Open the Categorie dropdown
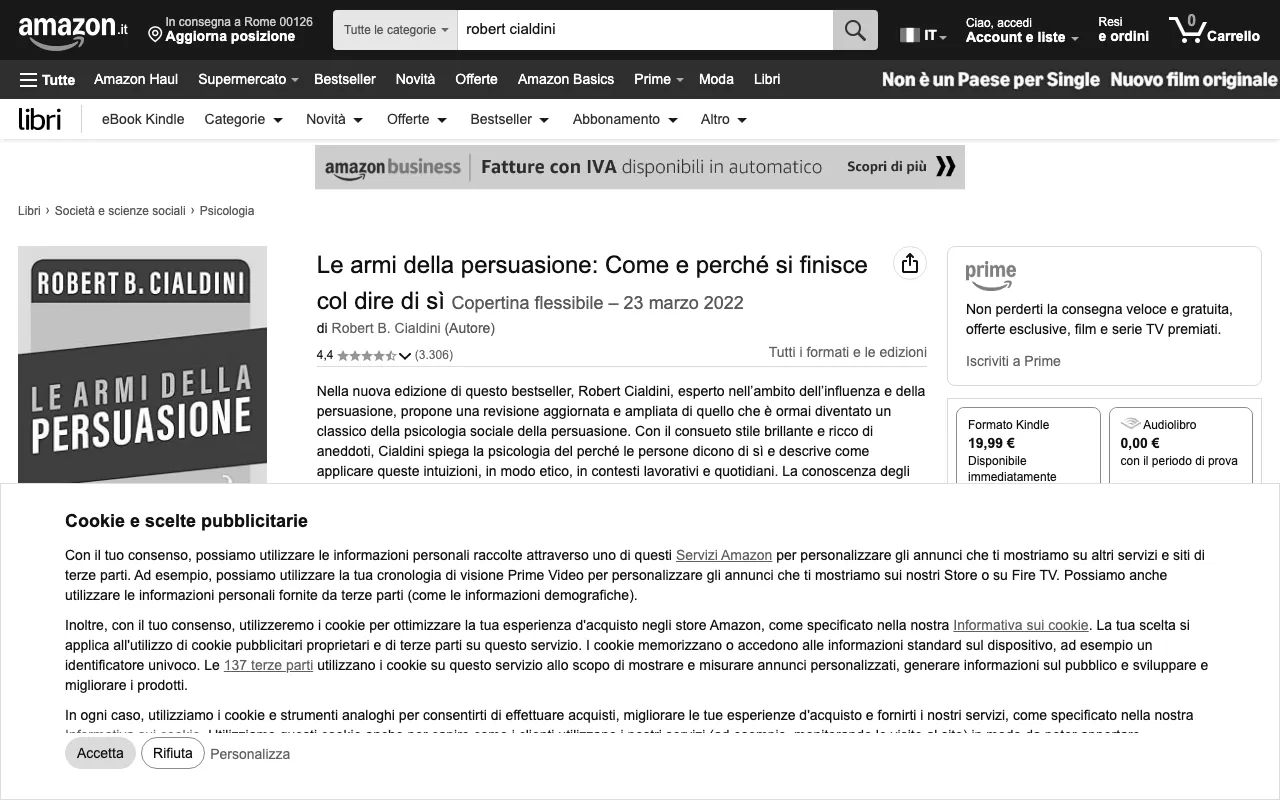Viewport: 1280px width, 800px height. (x=243, y=119)
